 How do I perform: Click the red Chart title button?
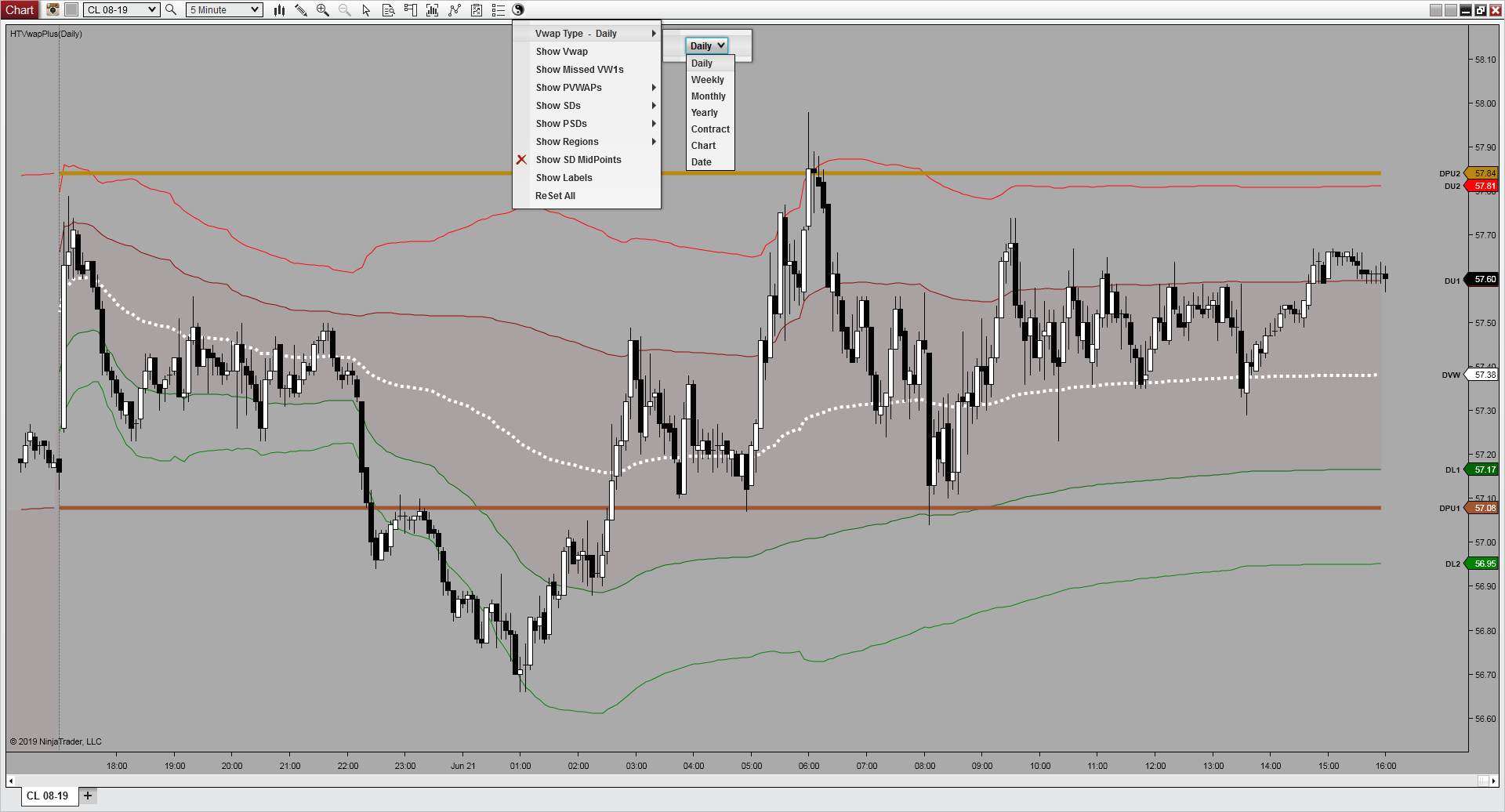20,9
